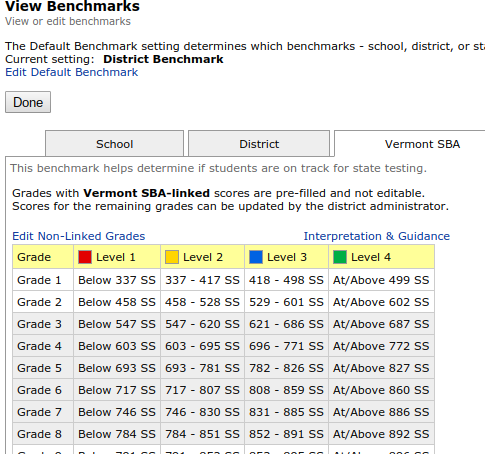Click Grade 6 Level 3 cell 808 - 859 SS

286,390
